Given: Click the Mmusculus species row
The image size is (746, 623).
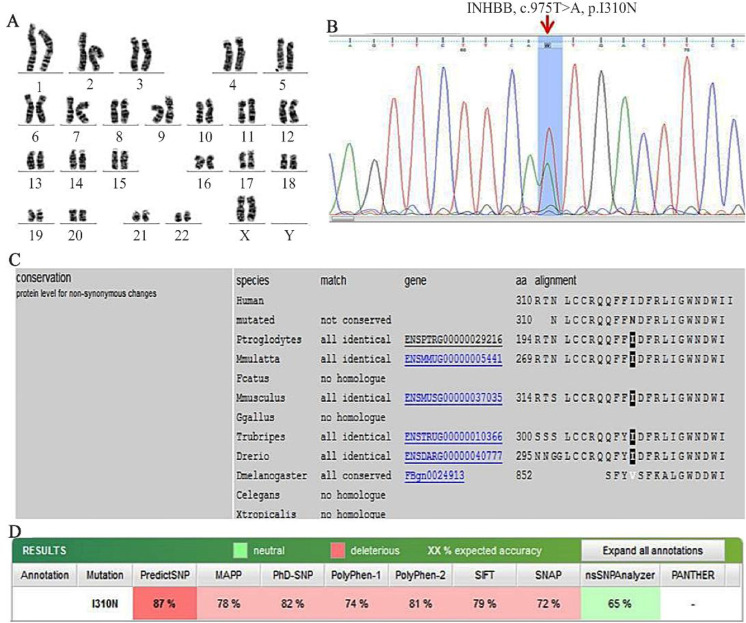Looking at the screenshot, I should pos(481,397).
